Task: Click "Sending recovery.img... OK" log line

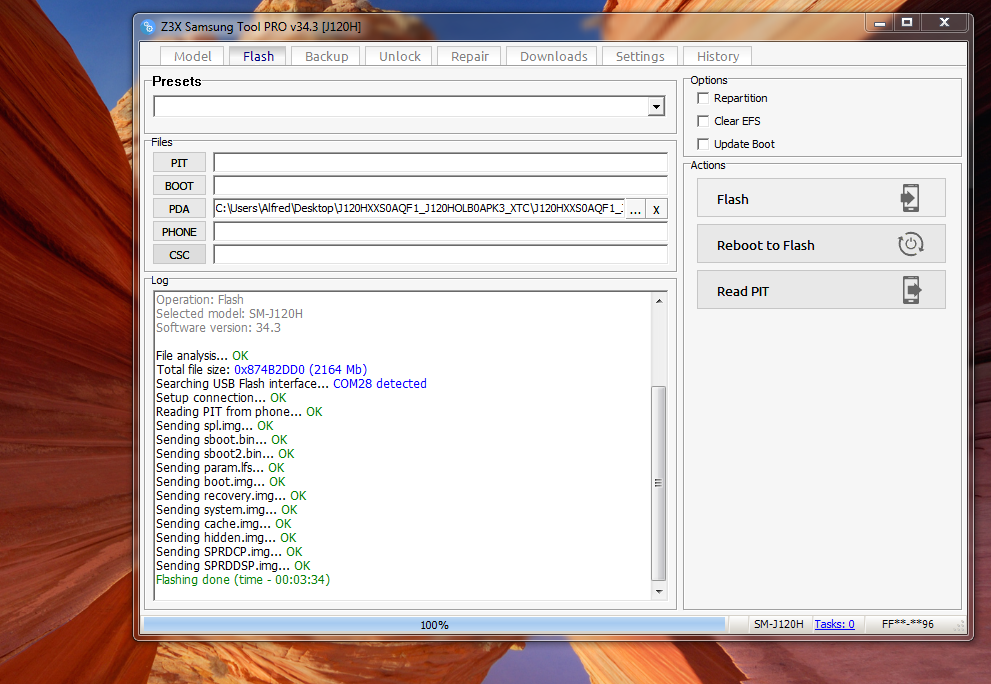Action: tap(231, 496)
